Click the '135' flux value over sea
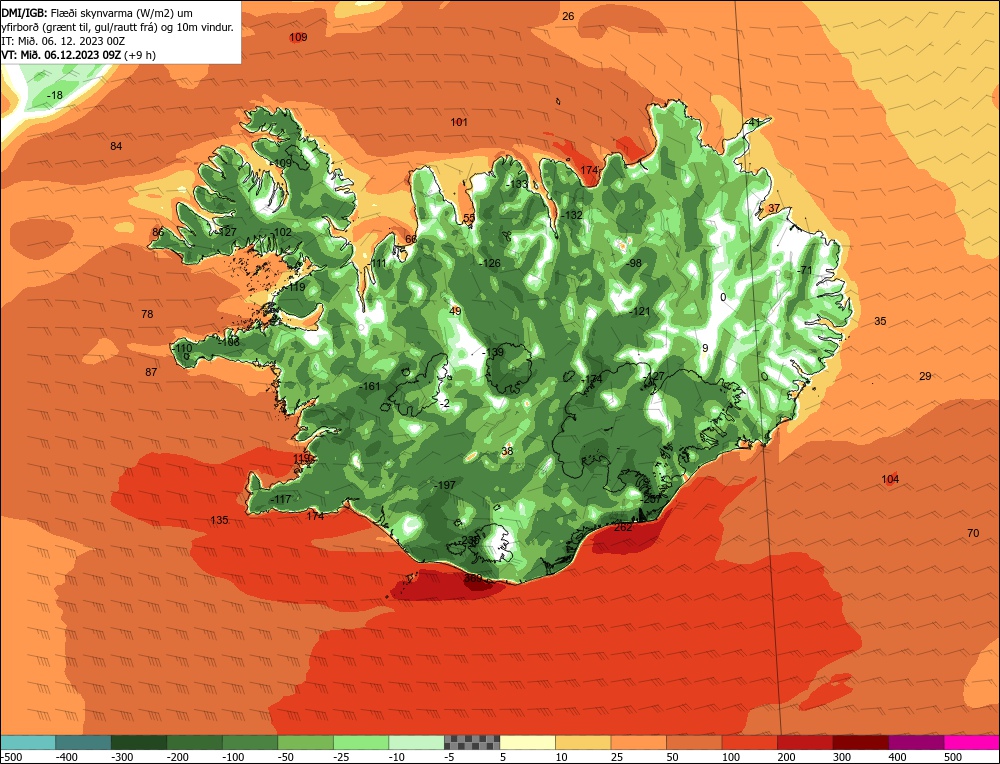Screen dimensions: 1000x764 (219, 520)
